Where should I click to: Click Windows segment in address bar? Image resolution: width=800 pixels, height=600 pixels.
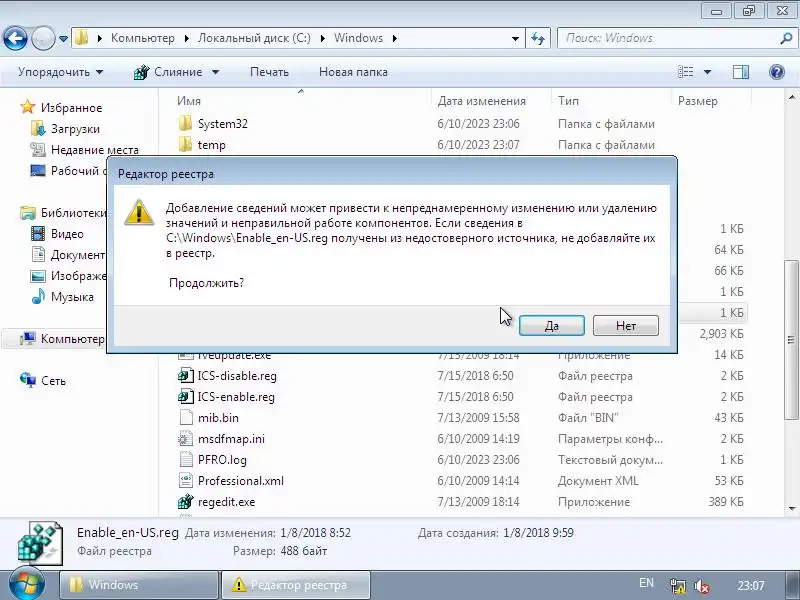pyautogui.click(x=358, y=38)
